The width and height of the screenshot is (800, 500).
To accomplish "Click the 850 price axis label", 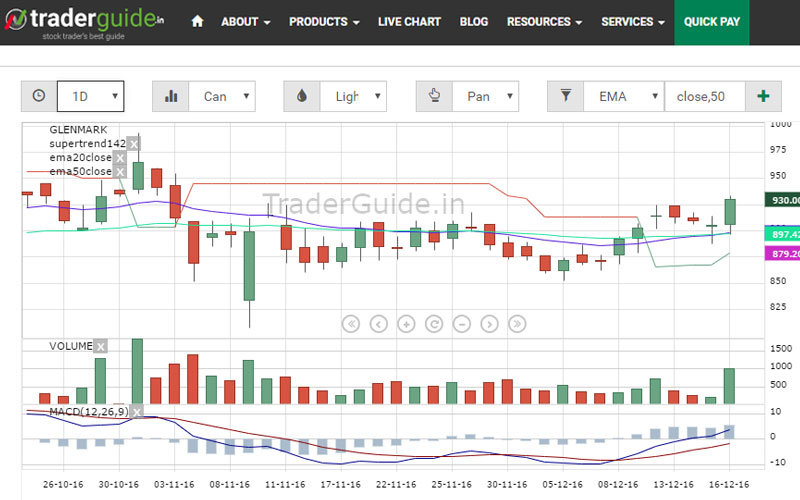I will point(778,281).
